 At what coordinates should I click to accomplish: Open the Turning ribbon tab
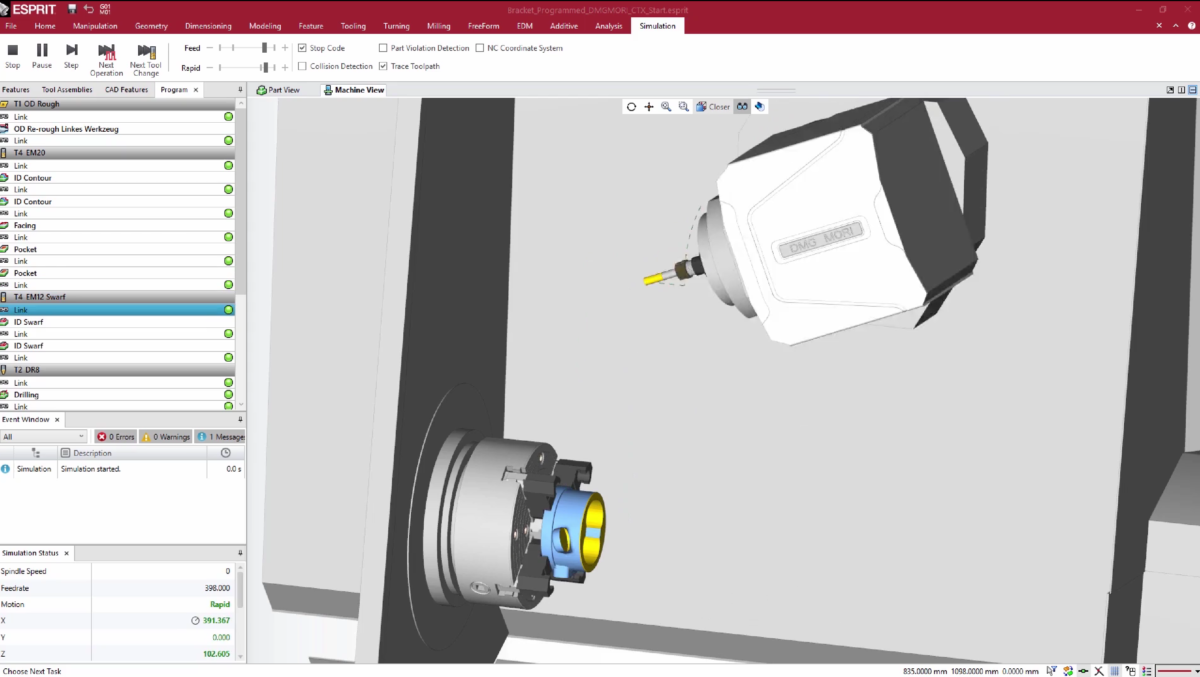tap(396, 26)
